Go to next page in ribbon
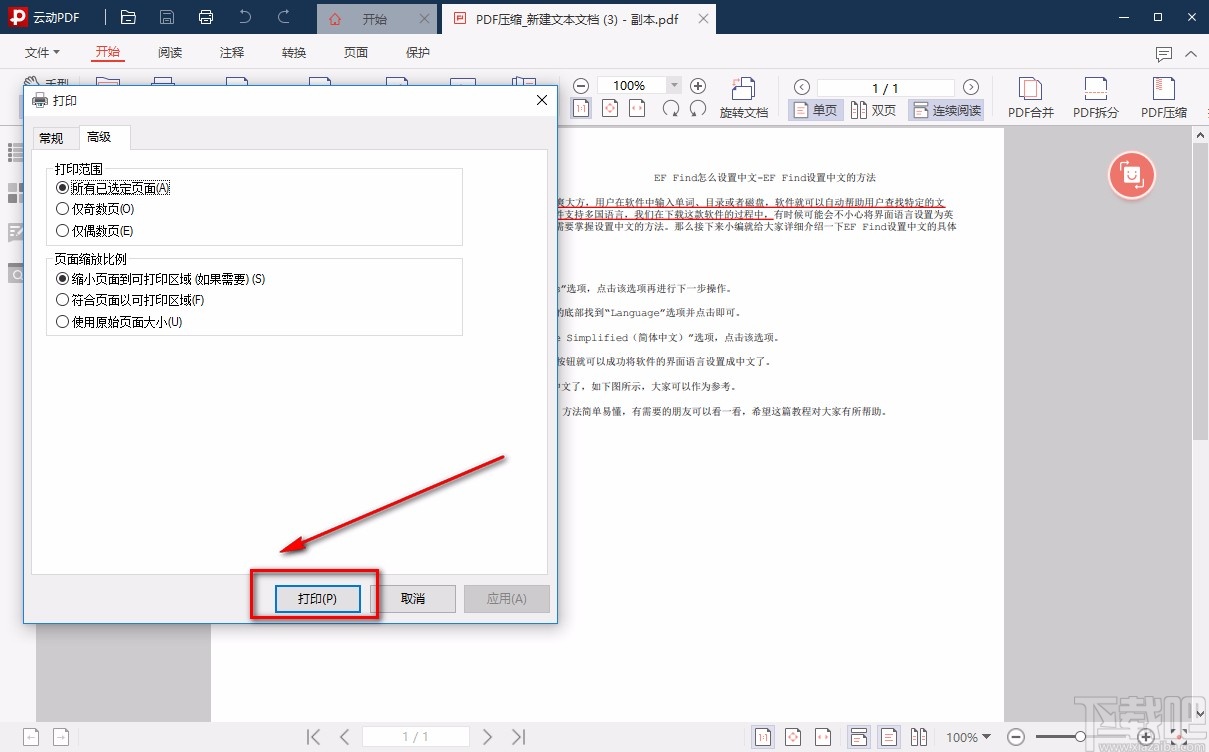This screenshot has width=1209, height=752. point(970,88)
